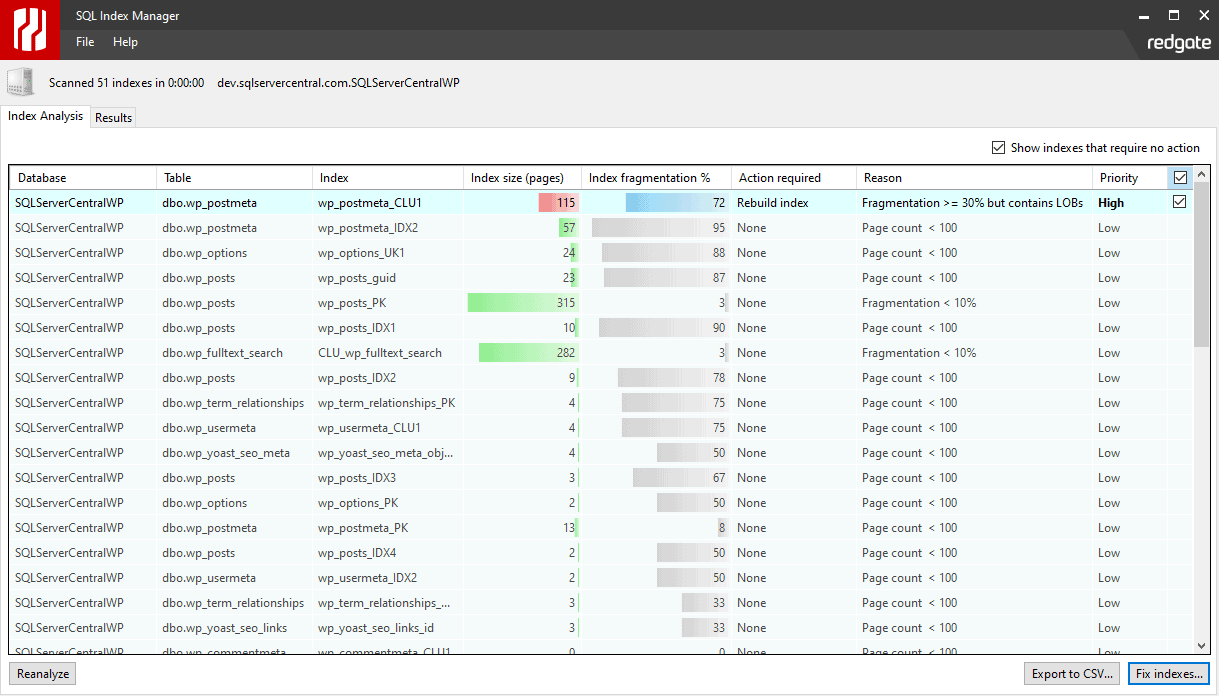Switch to the Results tab

tap(113, 117)
